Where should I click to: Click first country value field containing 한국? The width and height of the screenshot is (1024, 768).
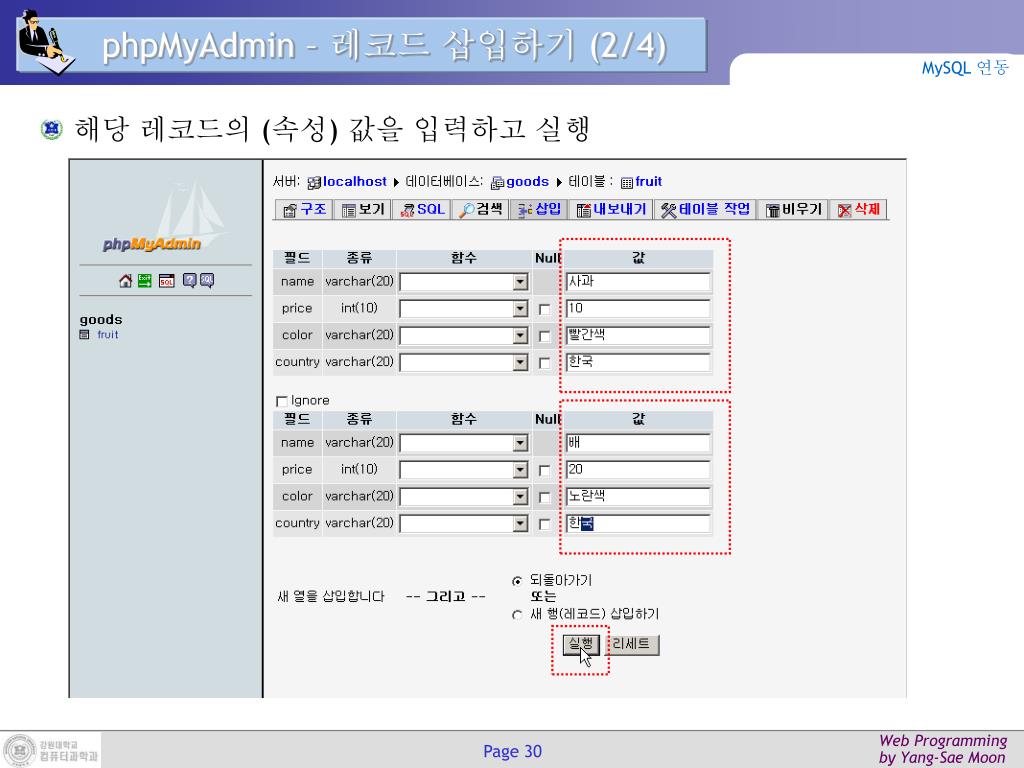coord(638,362)
